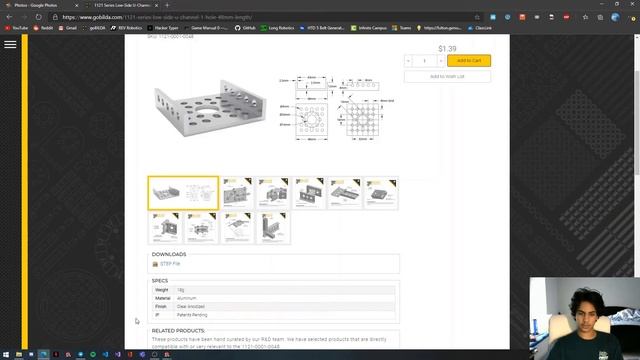This screenshot has height=360, width=640.
Task: Bookmark this page with the address bar star
Action: pos(477,17)
